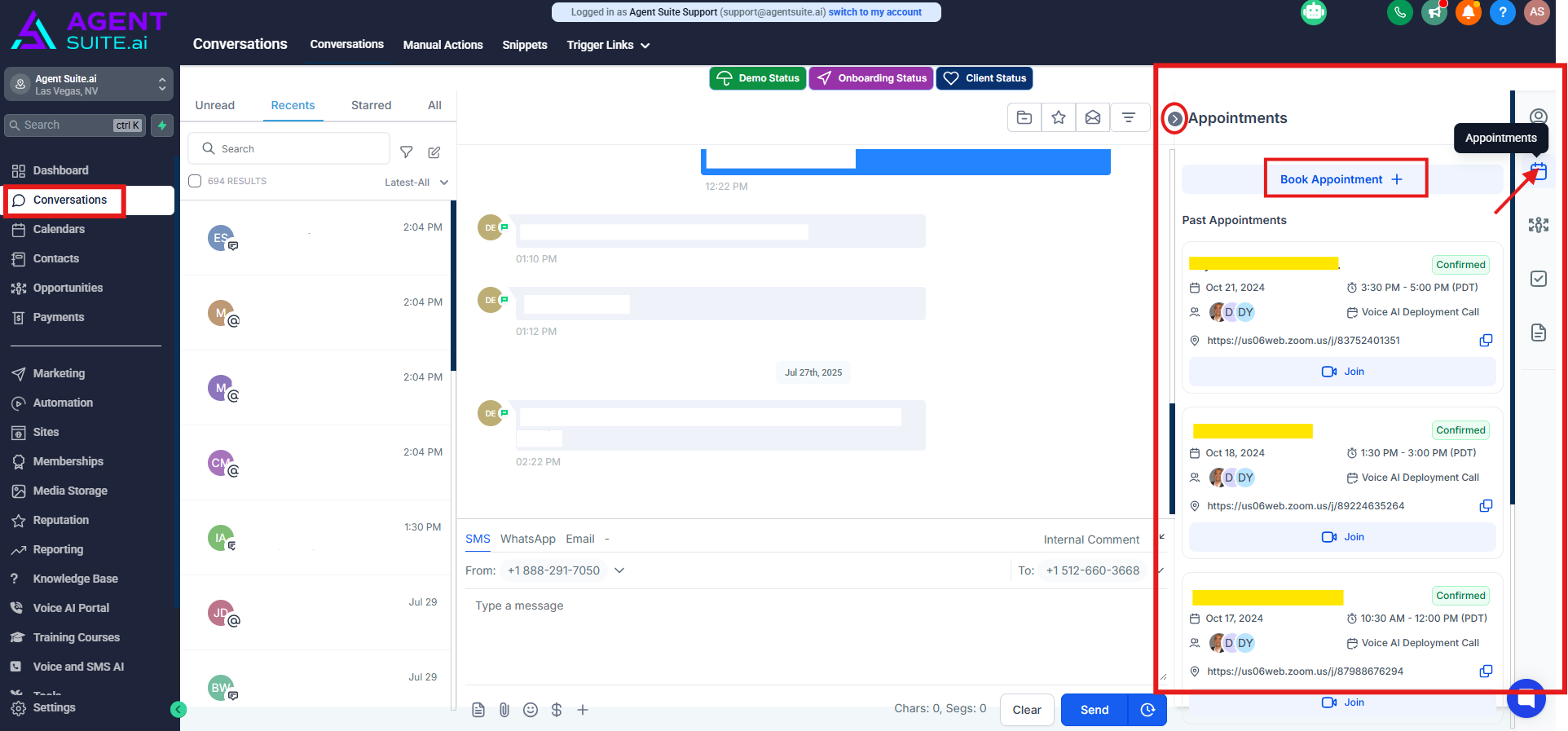Open the announcements megaphone icon
Screen dimensions: 1568x731
(x=1434, y=12)
